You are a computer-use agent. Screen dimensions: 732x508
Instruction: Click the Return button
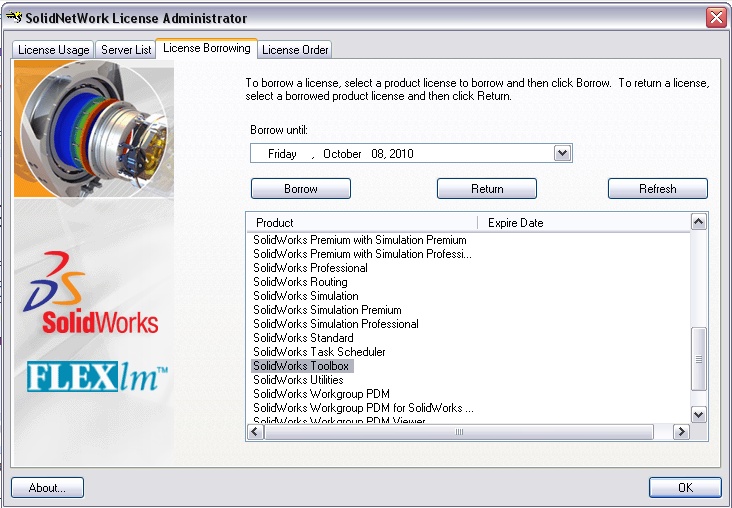[x=487, y=189]
